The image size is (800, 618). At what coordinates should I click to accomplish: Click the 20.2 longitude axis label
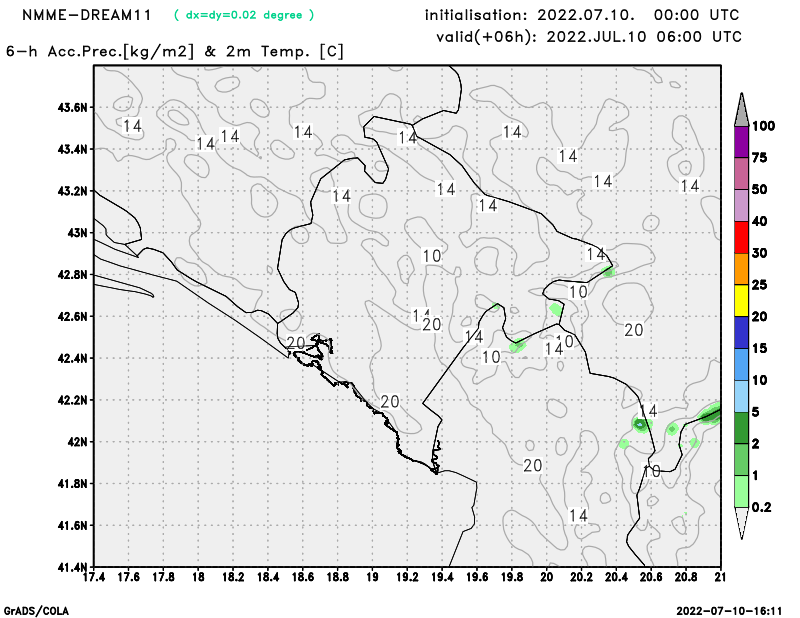click(x=582, y=578)
